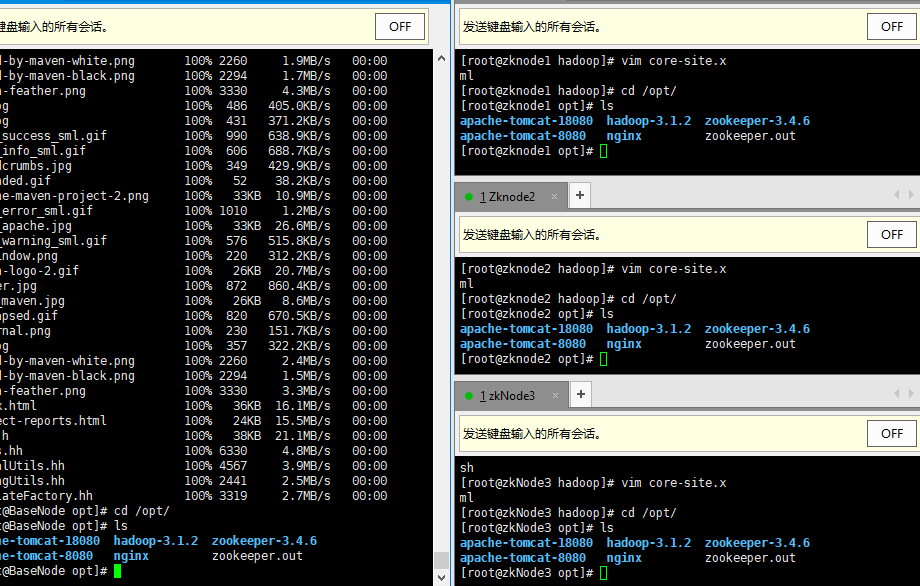Click the BaseNode terminal scrollbar thumb
920x586 pixels.
[441, 560]
